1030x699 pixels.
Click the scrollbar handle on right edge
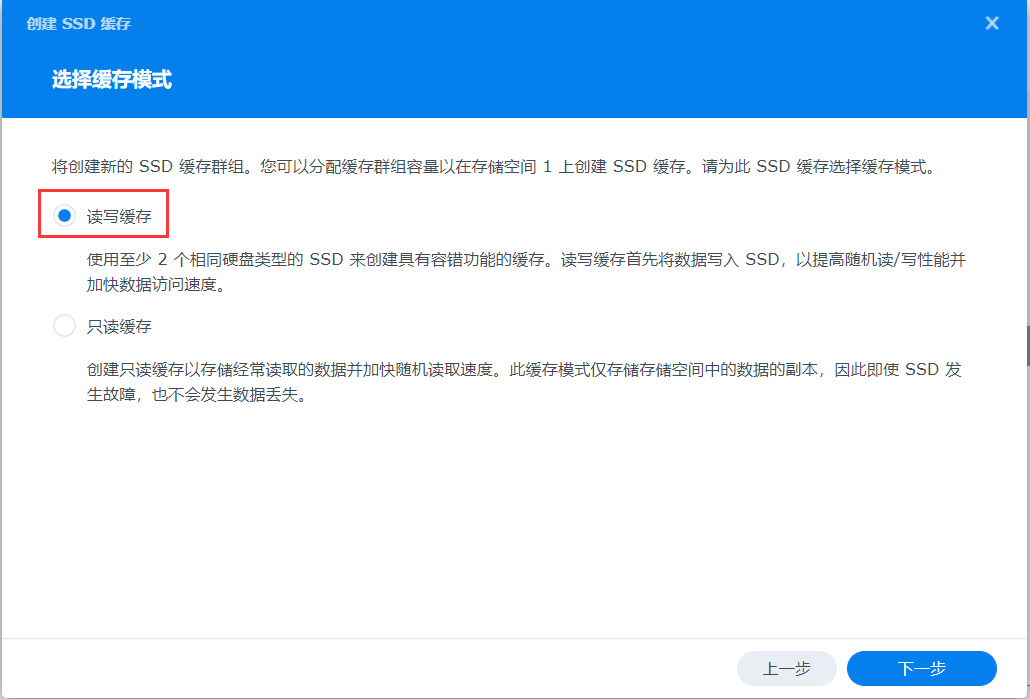click(1027, 345)
